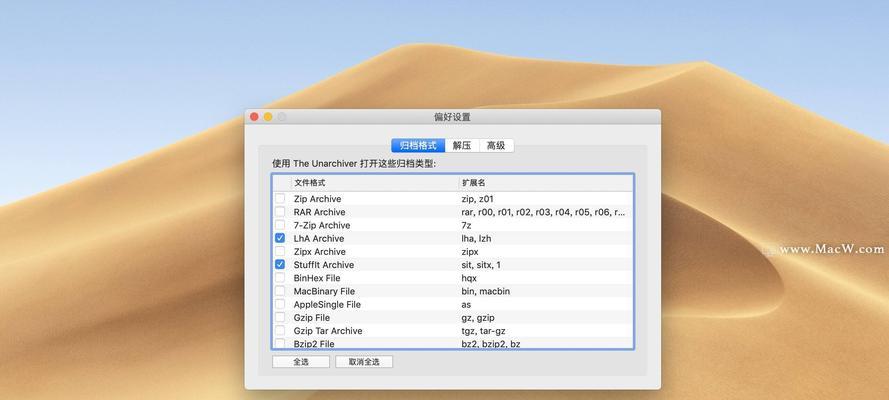
Task: Click the 'bin, macbin' extension cell
Action: [x=486, y=291]
